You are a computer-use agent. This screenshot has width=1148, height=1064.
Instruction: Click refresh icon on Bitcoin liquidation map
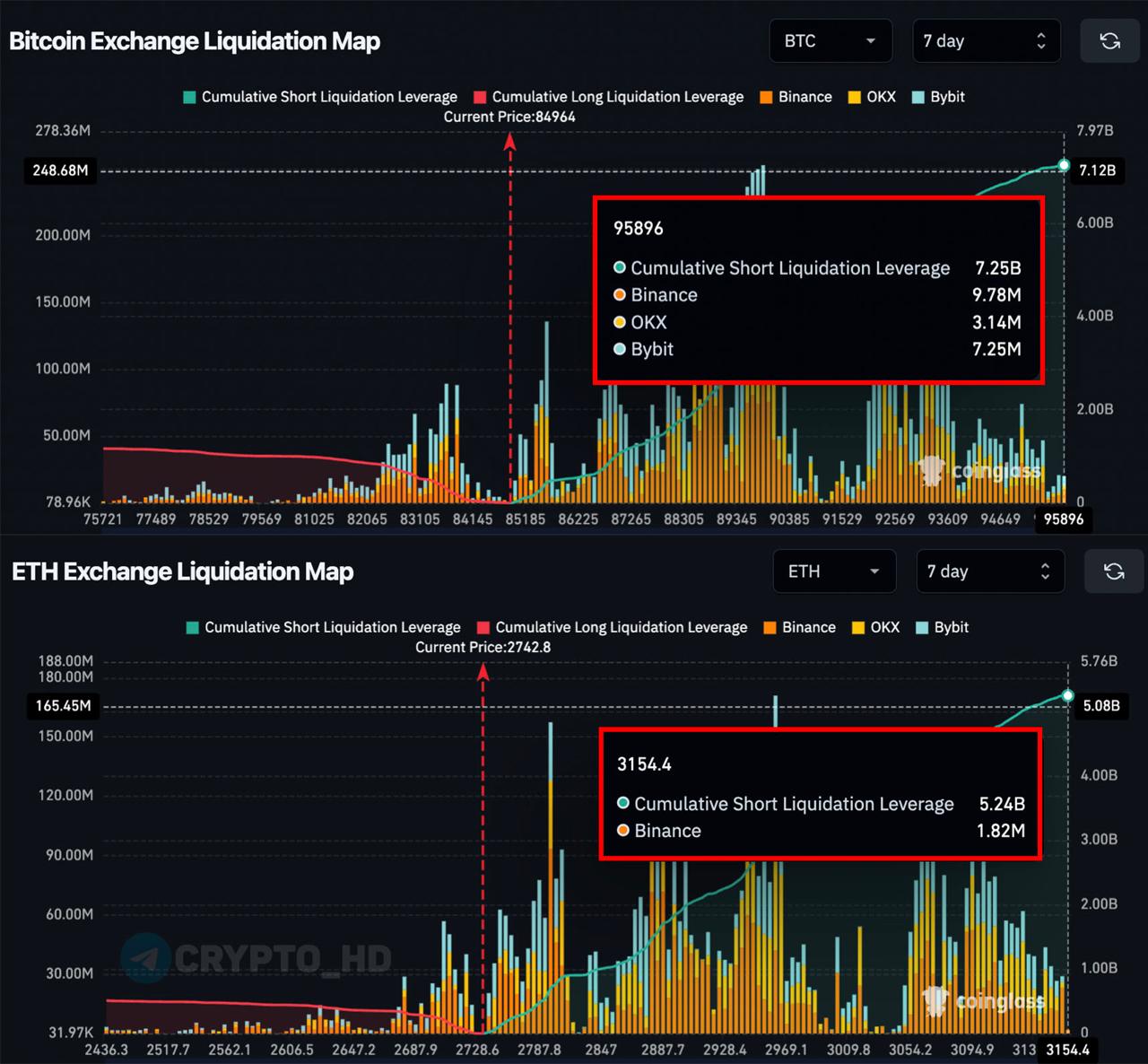pyautogui.click(x=1109, y=41)
